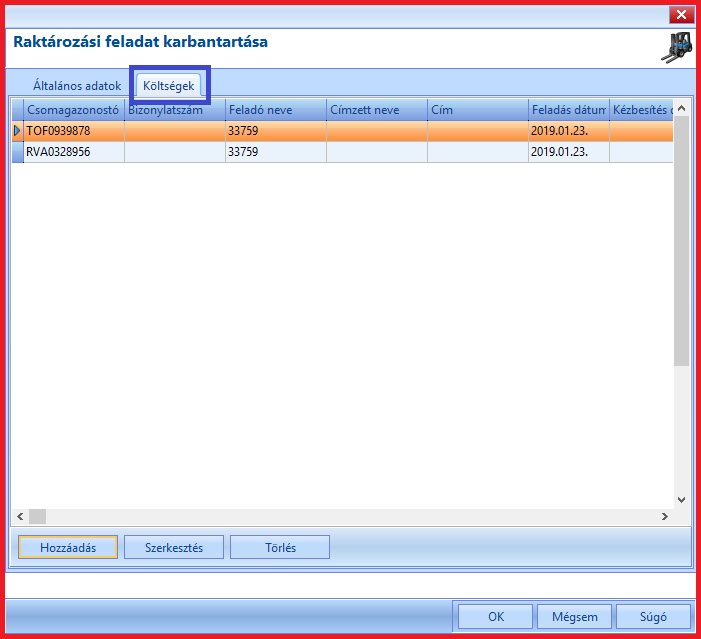Image resolution: width=701 pixels, height=639 pixels.
Task: Click the 2019.01.23. date in the TOF0939878 row
Action: 569,131
